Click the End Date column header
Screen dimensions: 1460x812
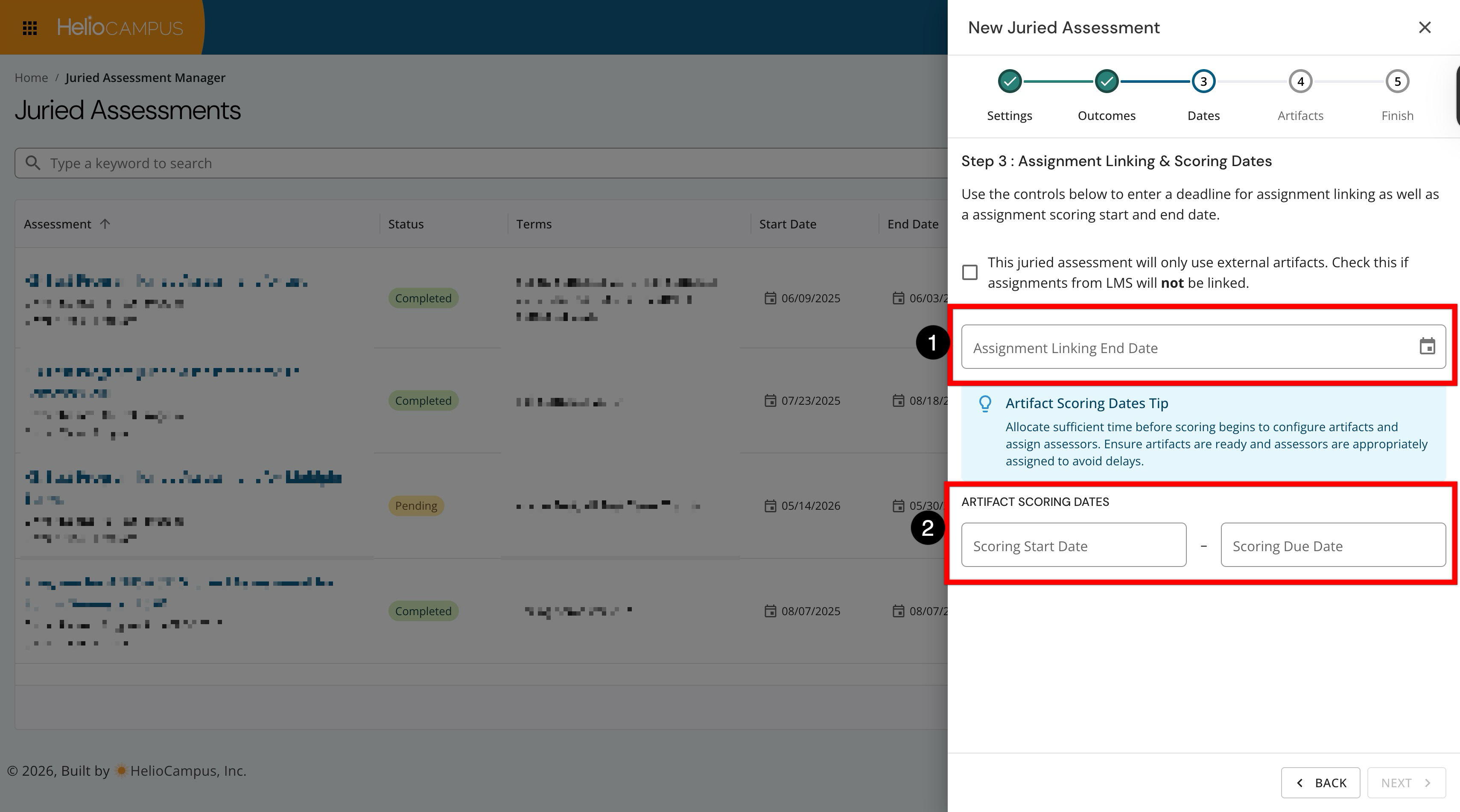click(913, 224)
